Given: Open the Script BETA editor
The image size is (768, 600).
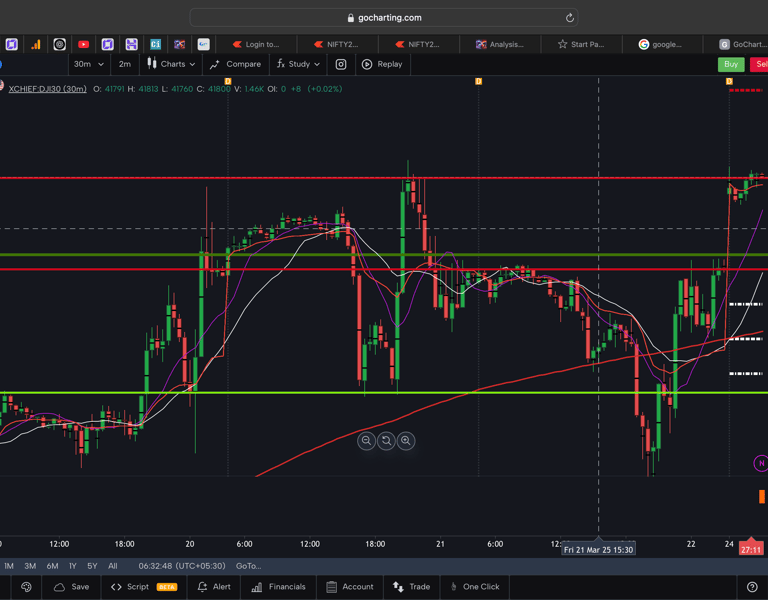Looking at the screenshot, I should coord(144,587).
